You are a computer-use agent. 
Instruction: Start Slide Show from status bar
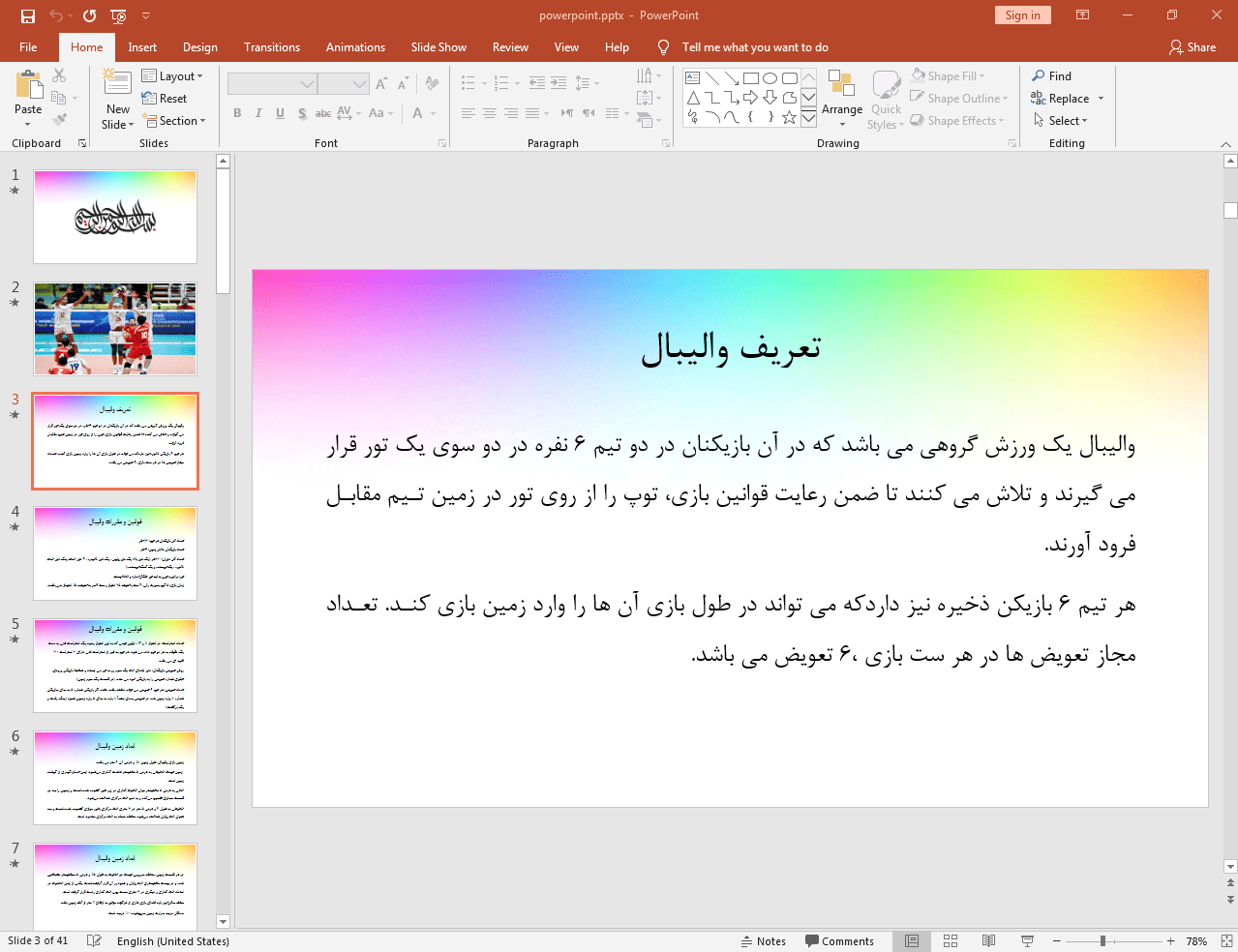pyautogui.click(x=1027, y=941)
